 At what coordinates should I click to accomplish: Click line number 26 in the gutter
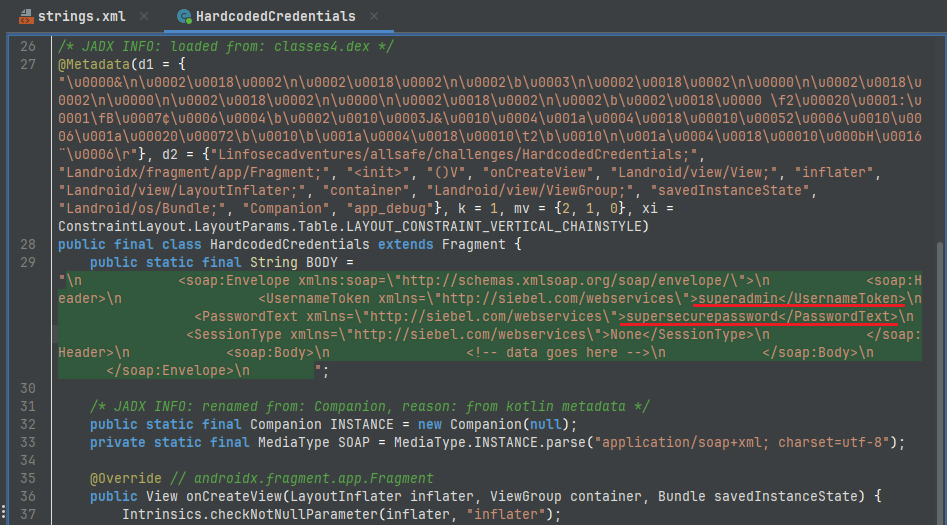click(28, 47)
